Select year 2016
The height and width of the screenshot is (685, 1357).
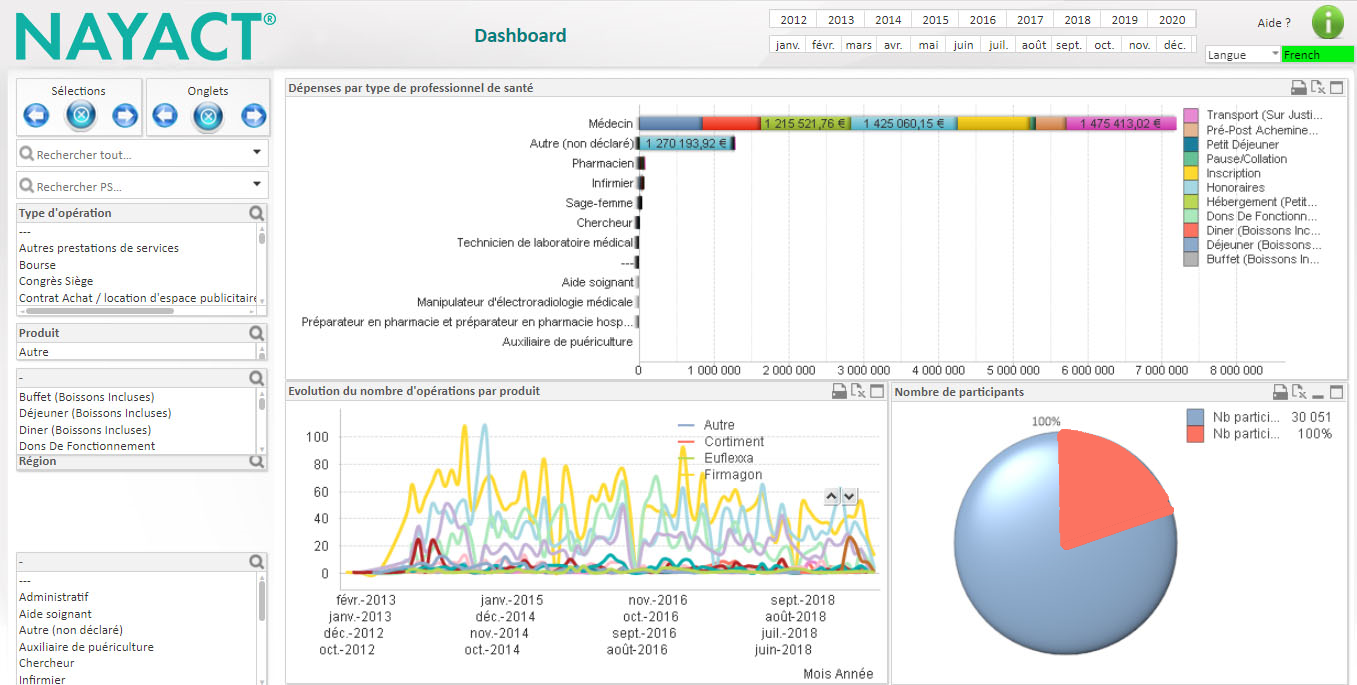982,19
